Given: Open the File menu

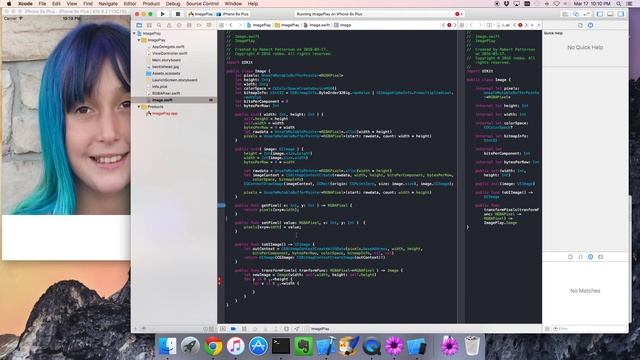Looking at the screenshot, I should pyautogui.click(x=42, y=4).
